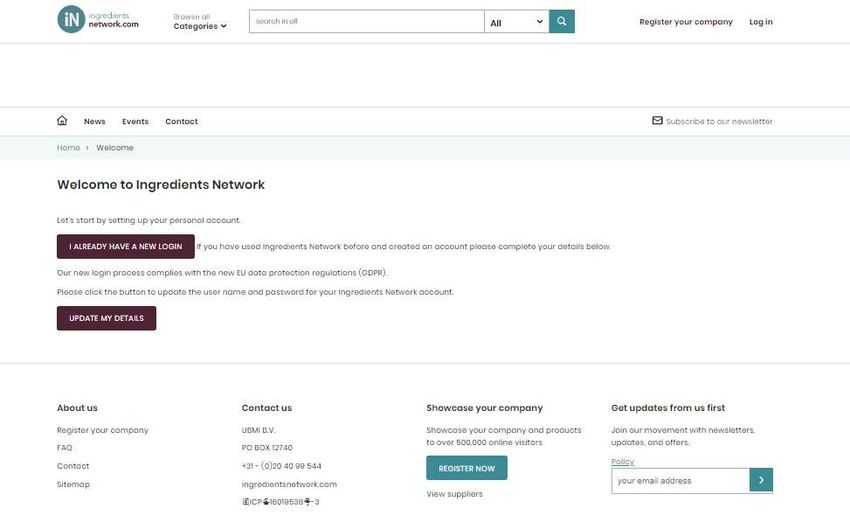Open the home icon in navigation bar

62,120
